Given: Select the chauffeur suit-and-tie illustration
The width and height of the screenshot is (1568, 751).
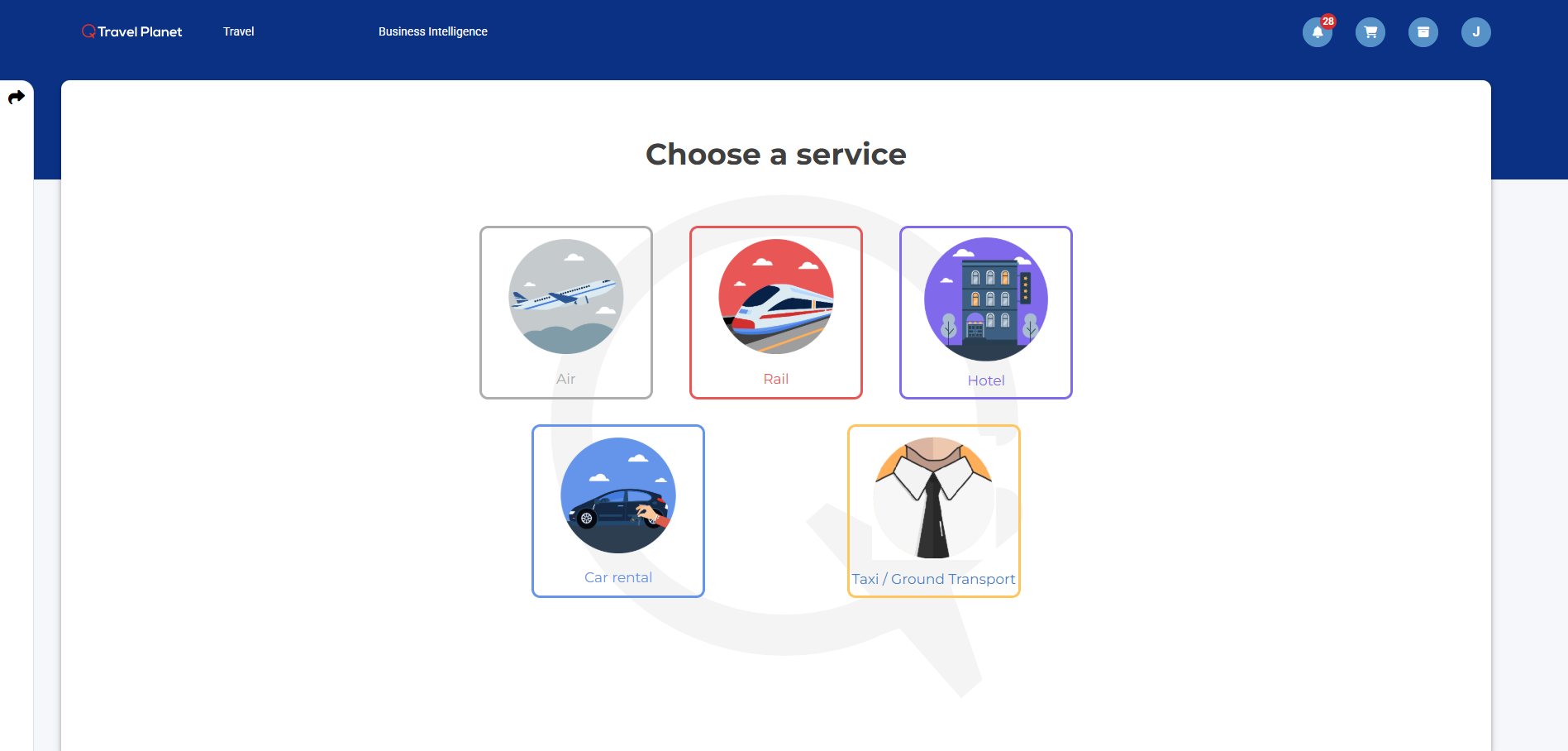Looking at the screenshot, I should pos(934,498).
